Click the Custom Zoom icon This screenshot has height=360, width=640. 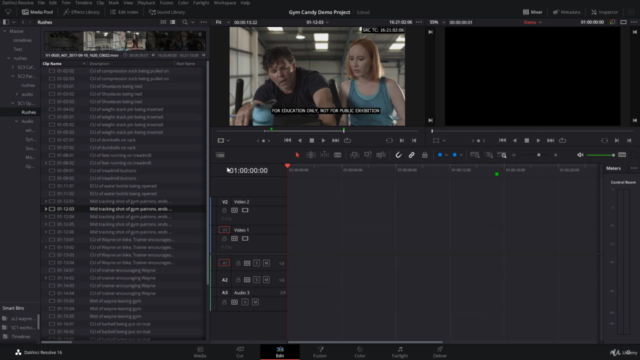click(502, 155)
